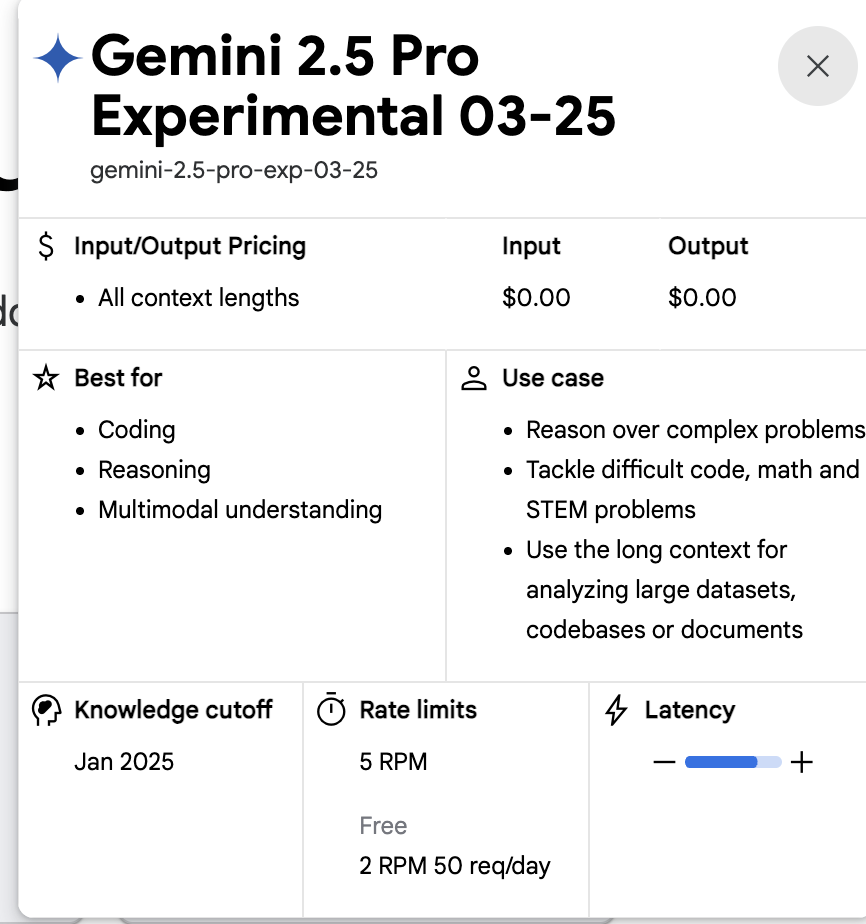Click the Multimodal understanding bullet
The image size is (866, 924).
tap(240, 510)
